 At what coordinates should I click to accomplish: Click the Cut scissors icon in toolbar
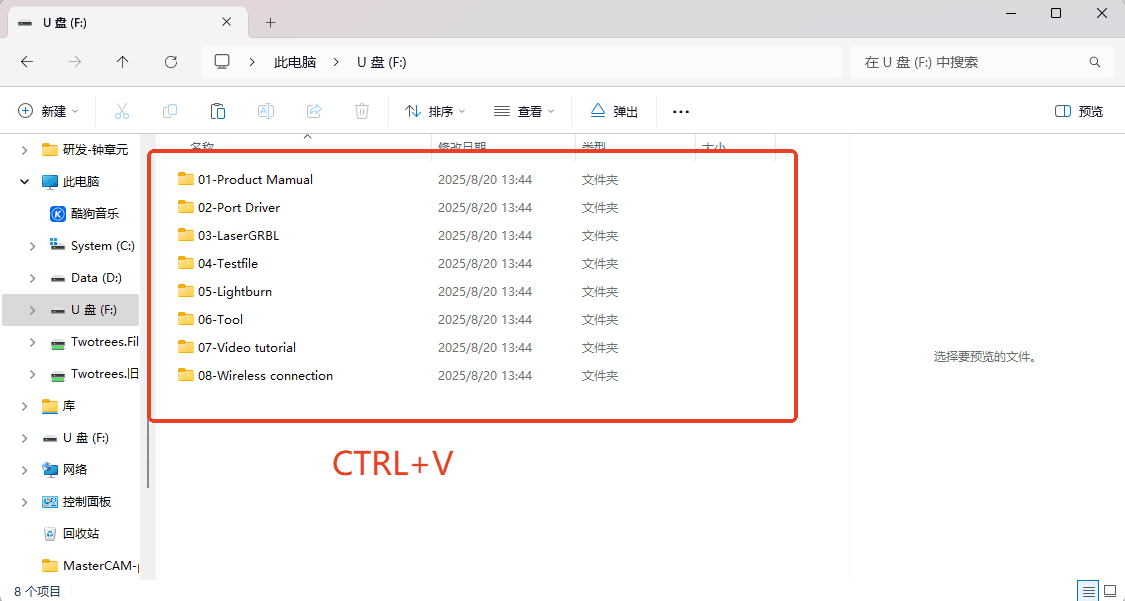tap(122, 111)
